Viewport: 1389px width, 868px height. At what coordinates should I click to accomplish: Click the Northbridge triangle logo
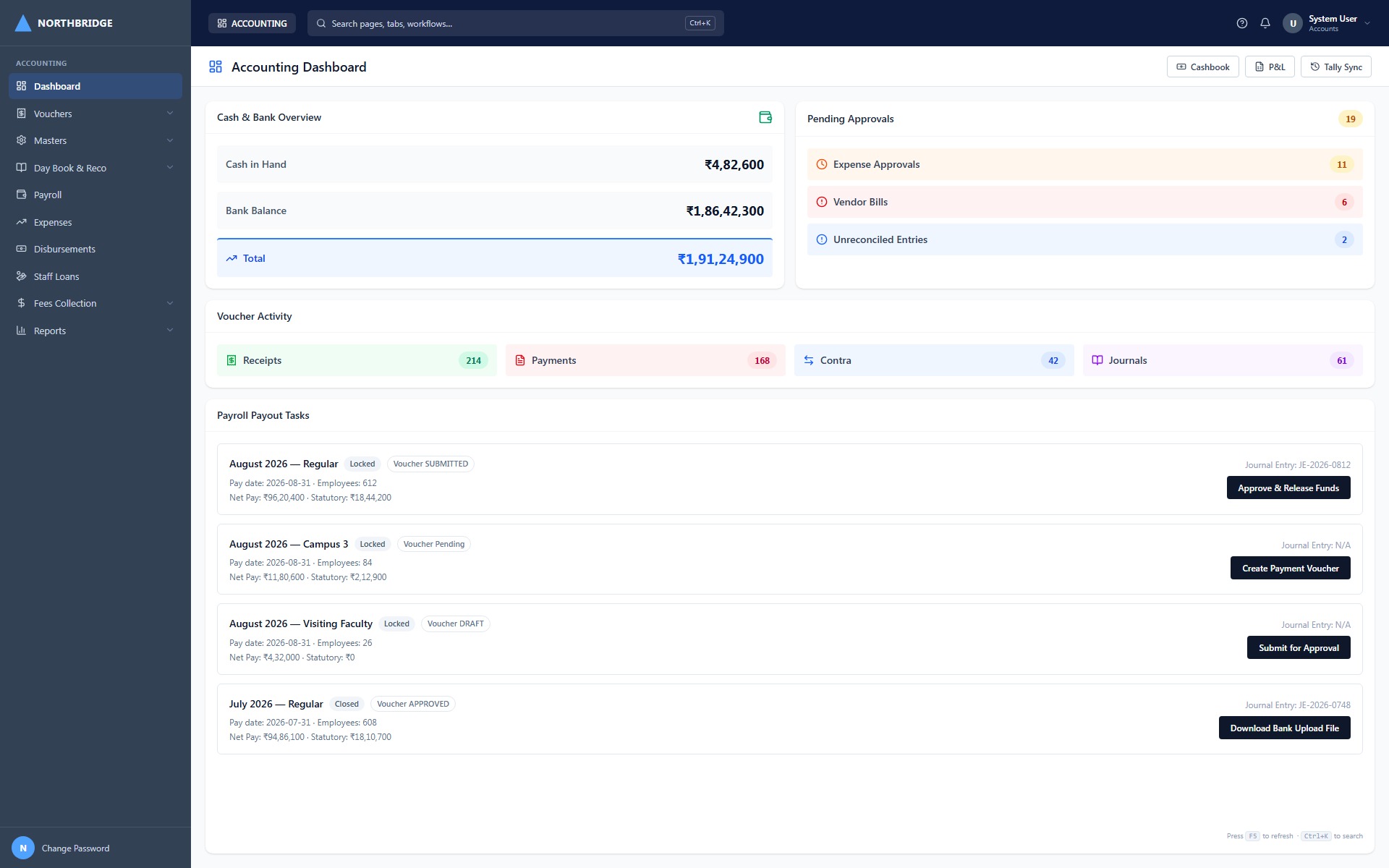[x=23, y=23]
